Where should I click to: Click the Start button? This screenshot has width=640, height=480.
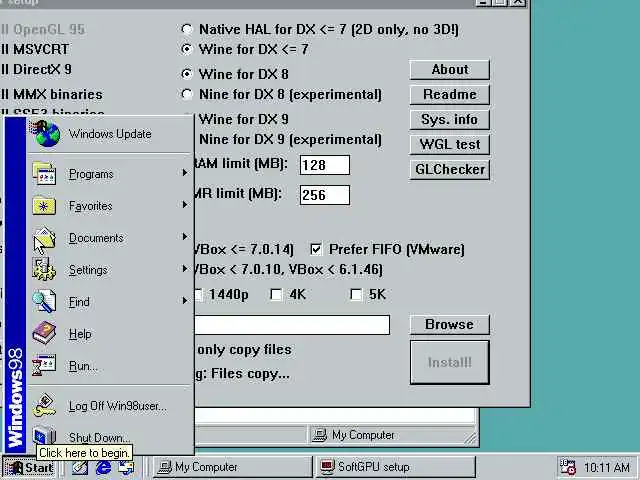click(30, 467)
